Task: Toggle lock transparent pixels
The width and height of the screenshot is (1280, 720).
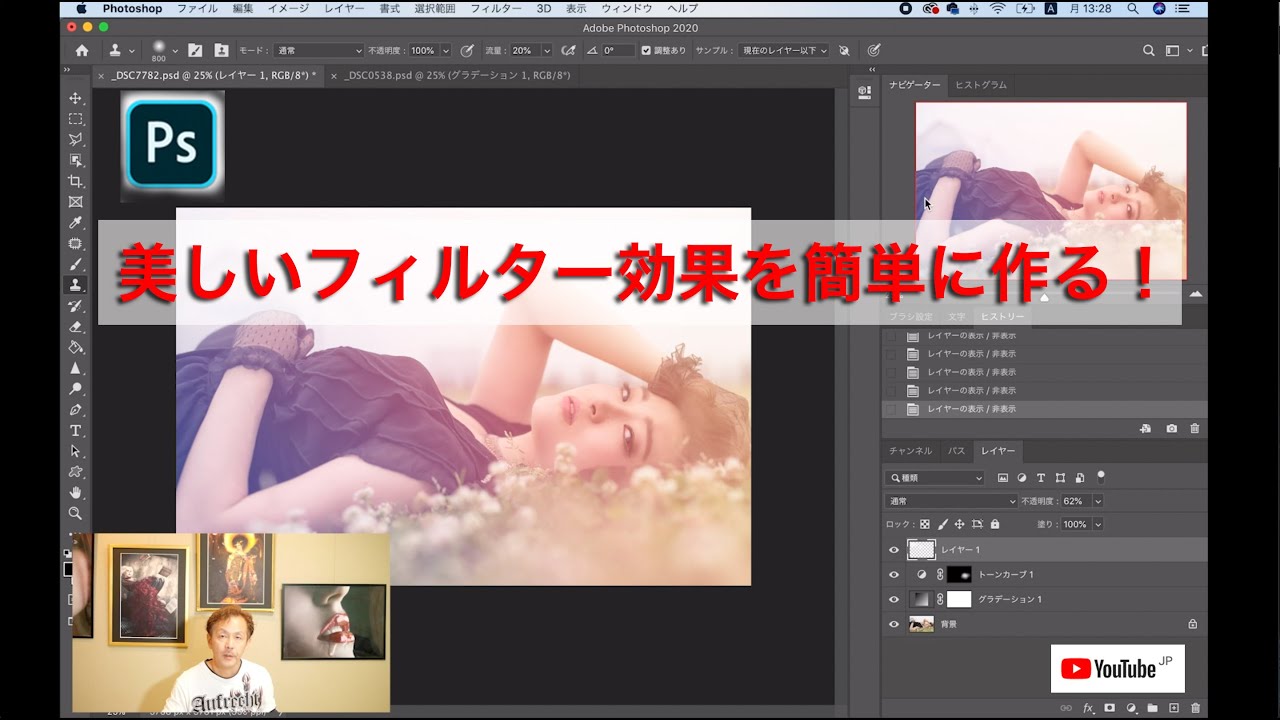Action: click(x=925, y=524)
